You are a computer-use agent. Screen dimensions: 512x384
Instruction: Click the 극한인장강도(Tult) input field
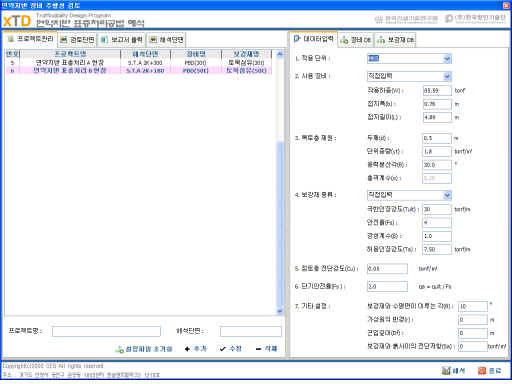coord(437,209)
